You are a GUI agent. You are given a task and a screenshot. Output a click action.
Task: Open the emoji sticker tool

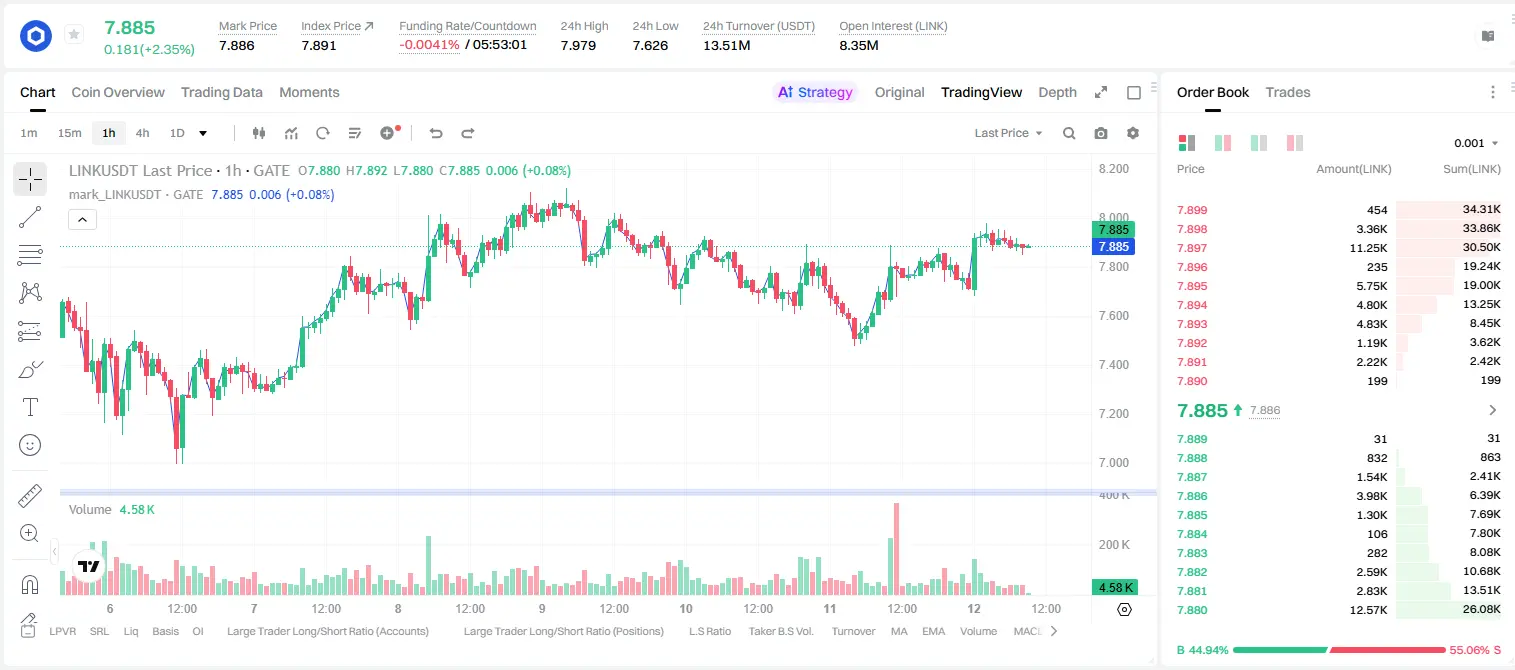click(30, 445)
